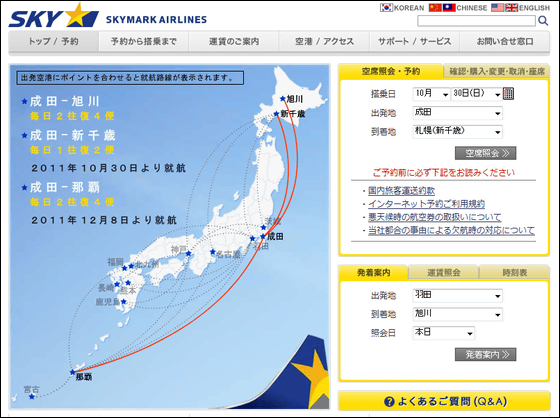Open the 到着地 dropdown showing 札幌(新千歳)
This screenshot has height=418, width=560.
(x=458, y=131)
